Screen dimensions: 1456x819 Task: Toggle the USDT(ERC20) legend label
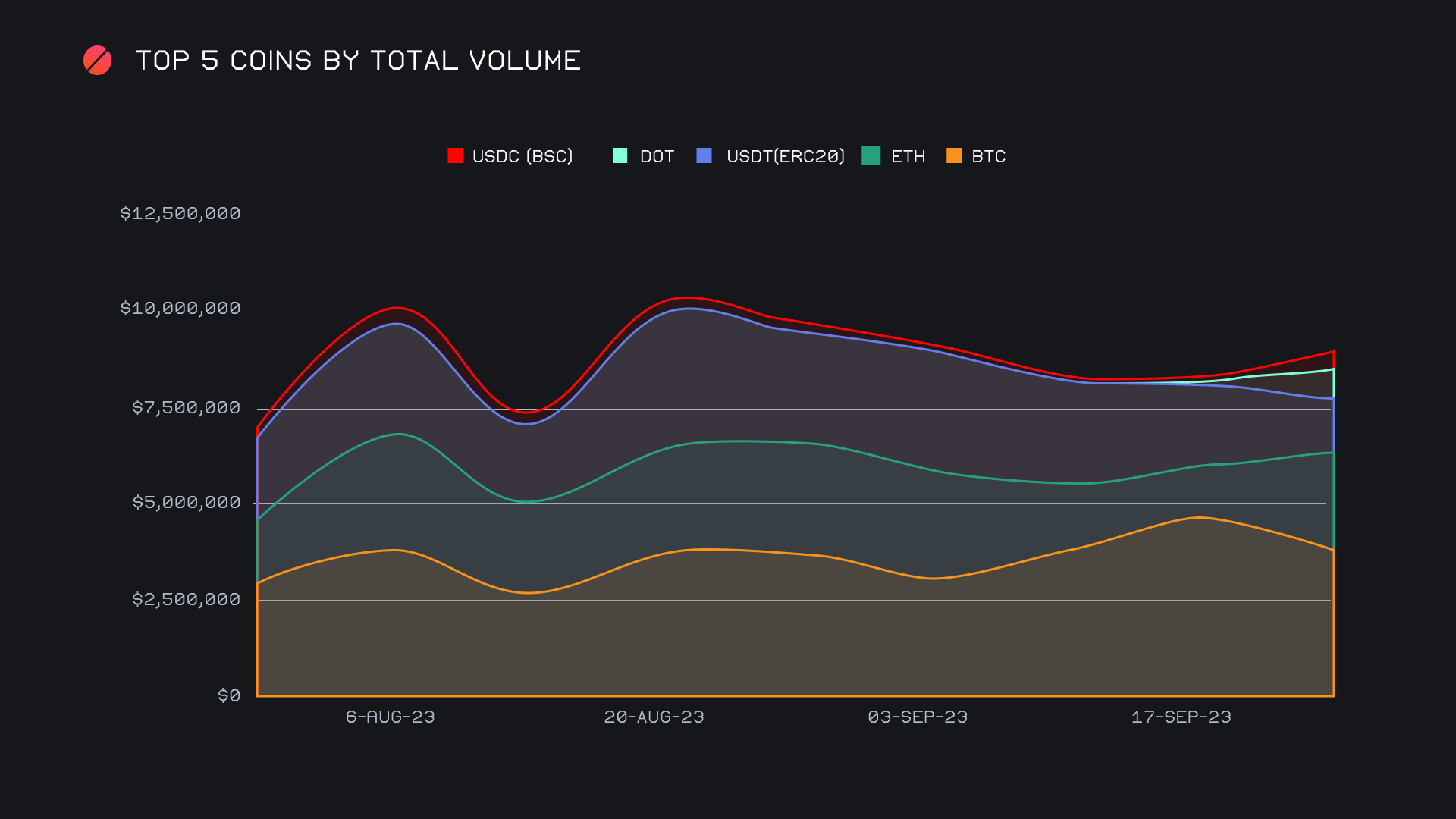pos(785,156)
